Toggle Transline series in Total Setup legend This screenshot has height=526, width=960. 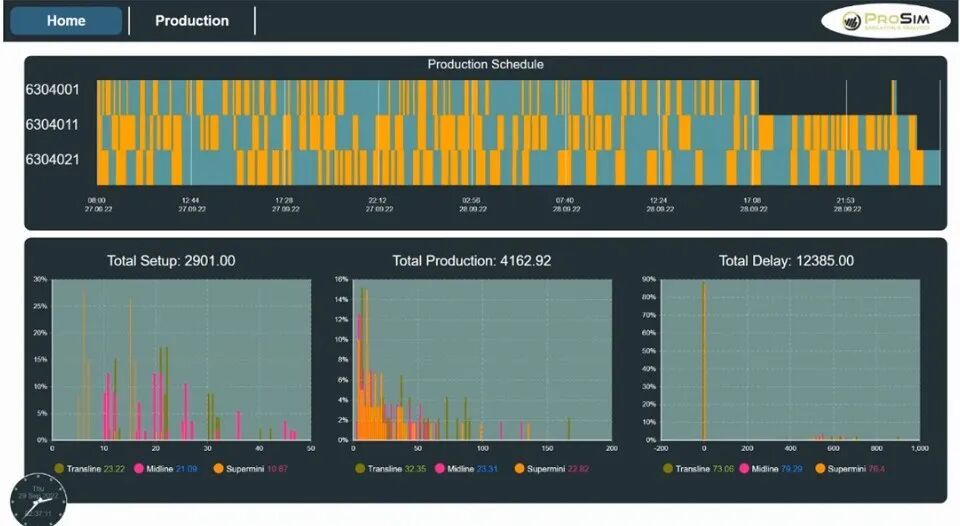[x=89, y=468]
